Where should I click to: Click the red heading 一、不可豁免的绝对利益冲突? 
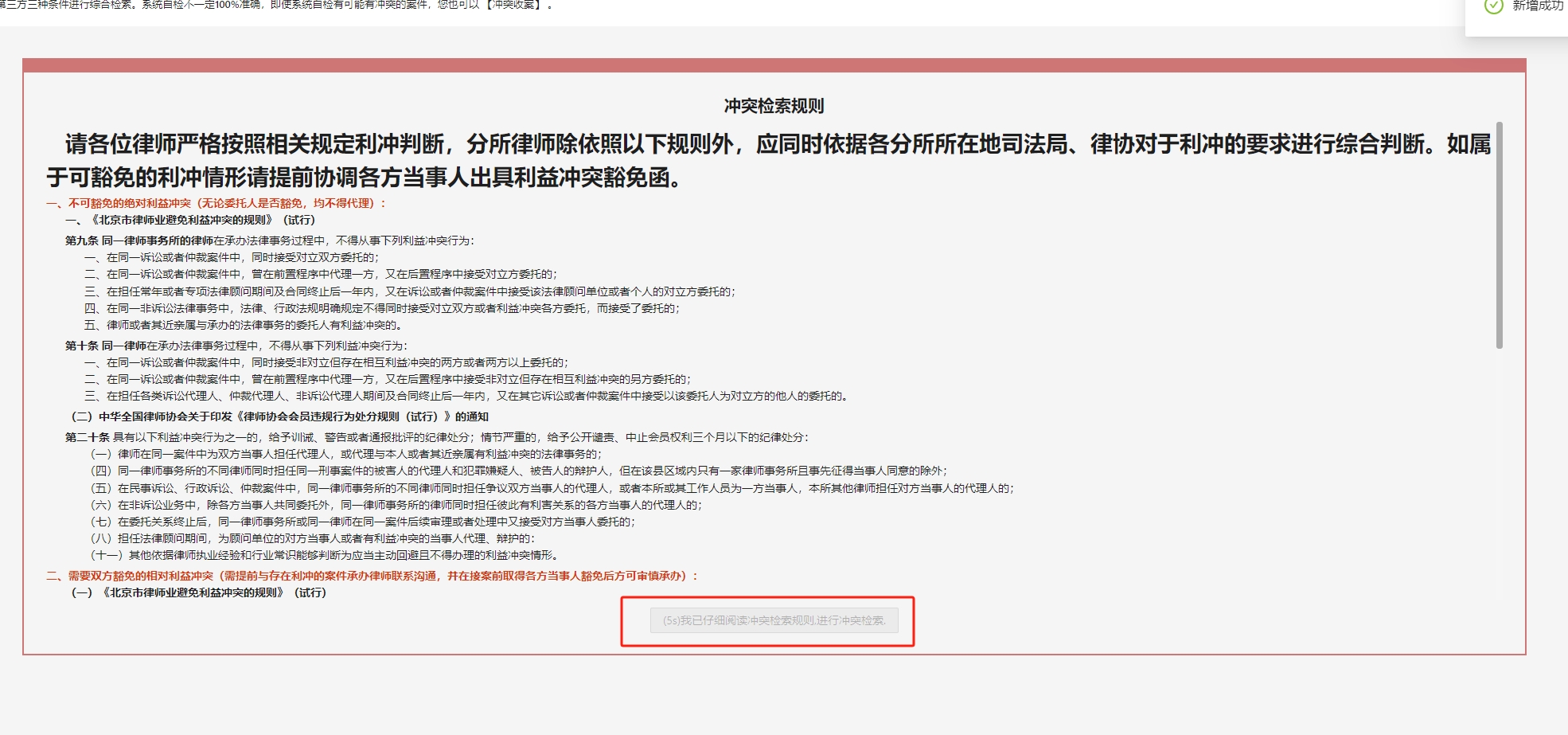(216, 203)
